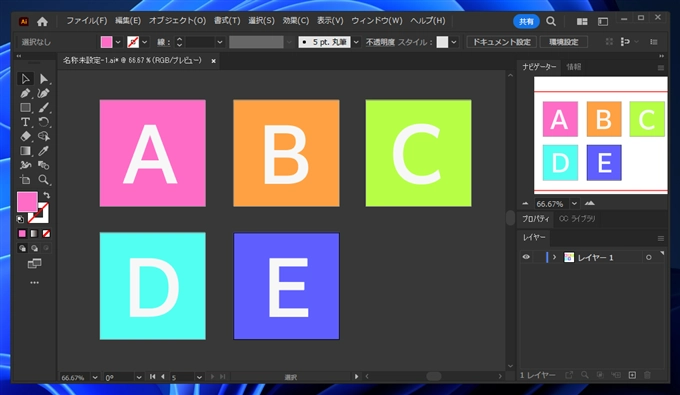Go to Illustrator home screen
This screenshot has width=680, height=395.
[42, 21]
